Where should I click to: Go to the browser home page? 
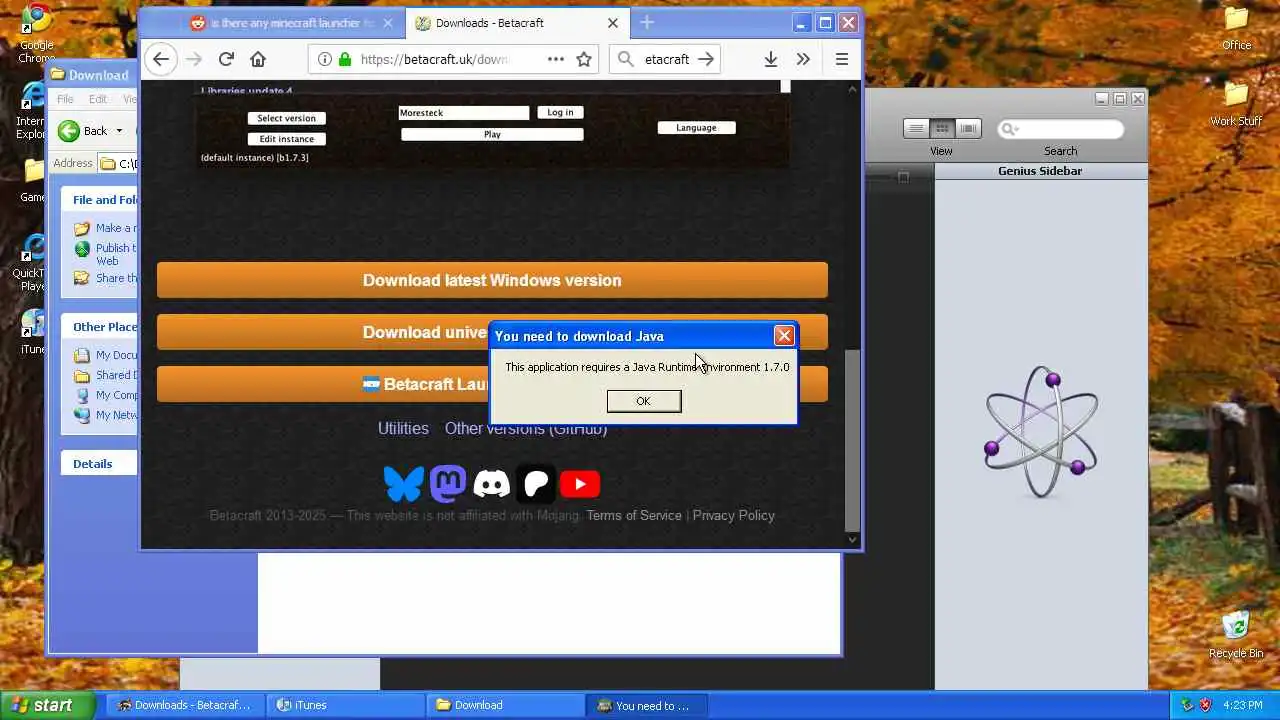click(258, 59)
